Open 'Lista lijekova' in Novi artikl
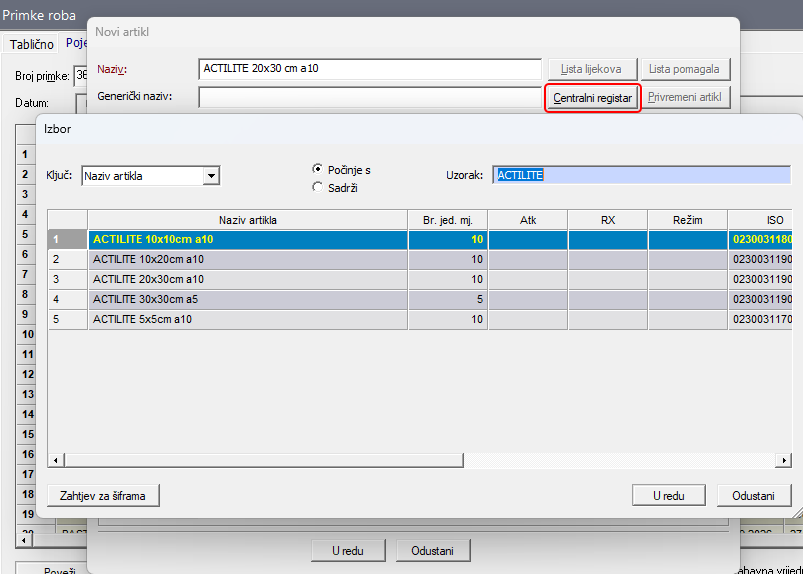The image size is (803, 574). [593, 69]
